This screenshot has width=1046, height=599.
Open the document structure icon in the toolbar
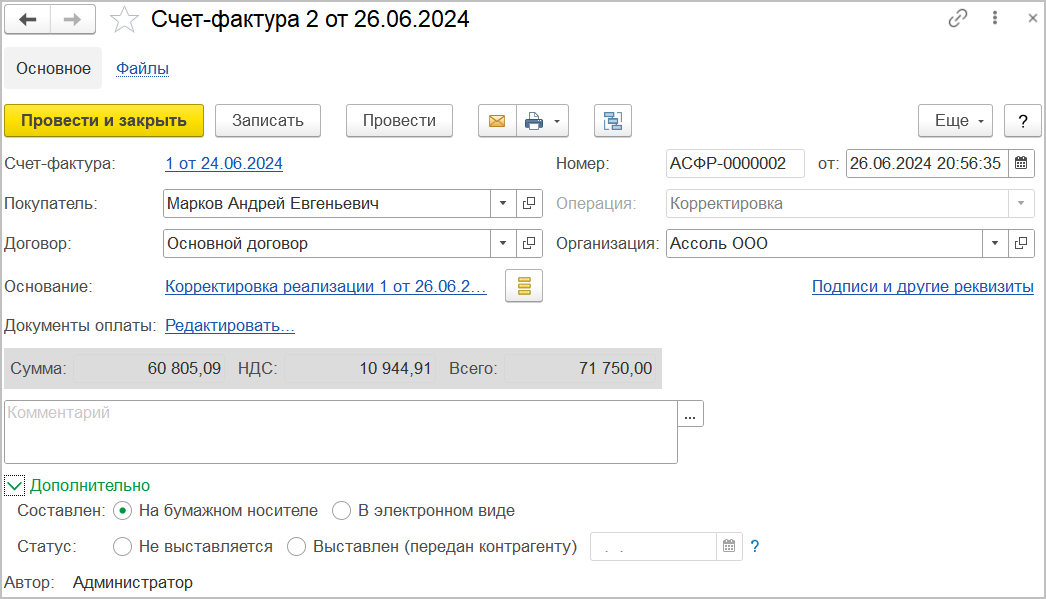click(x=612, y=121)
